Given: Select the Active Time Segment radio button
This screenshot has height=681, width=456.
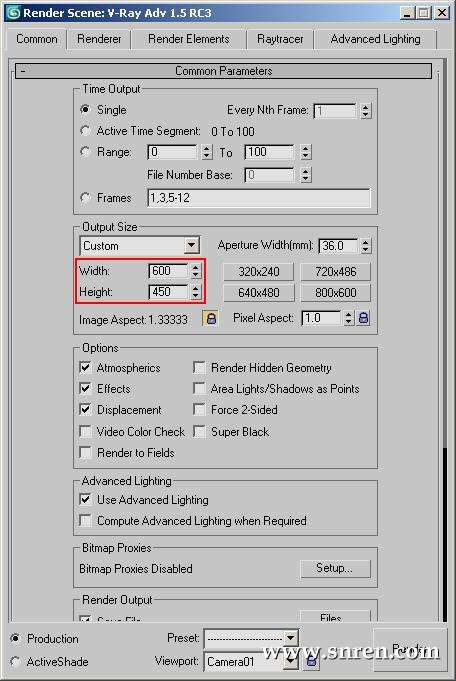Looking at the screenshot, I should 86,131.
